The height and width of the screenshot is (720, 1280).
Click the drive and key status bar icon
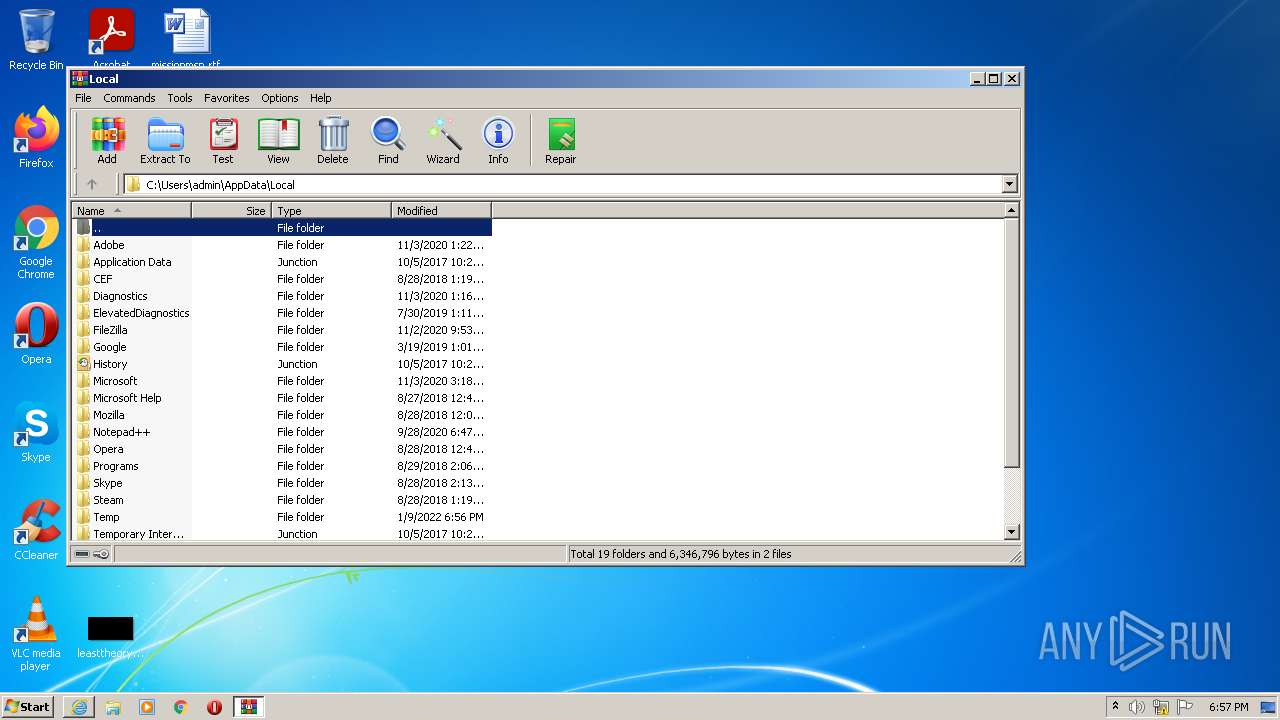click(92, 554)
